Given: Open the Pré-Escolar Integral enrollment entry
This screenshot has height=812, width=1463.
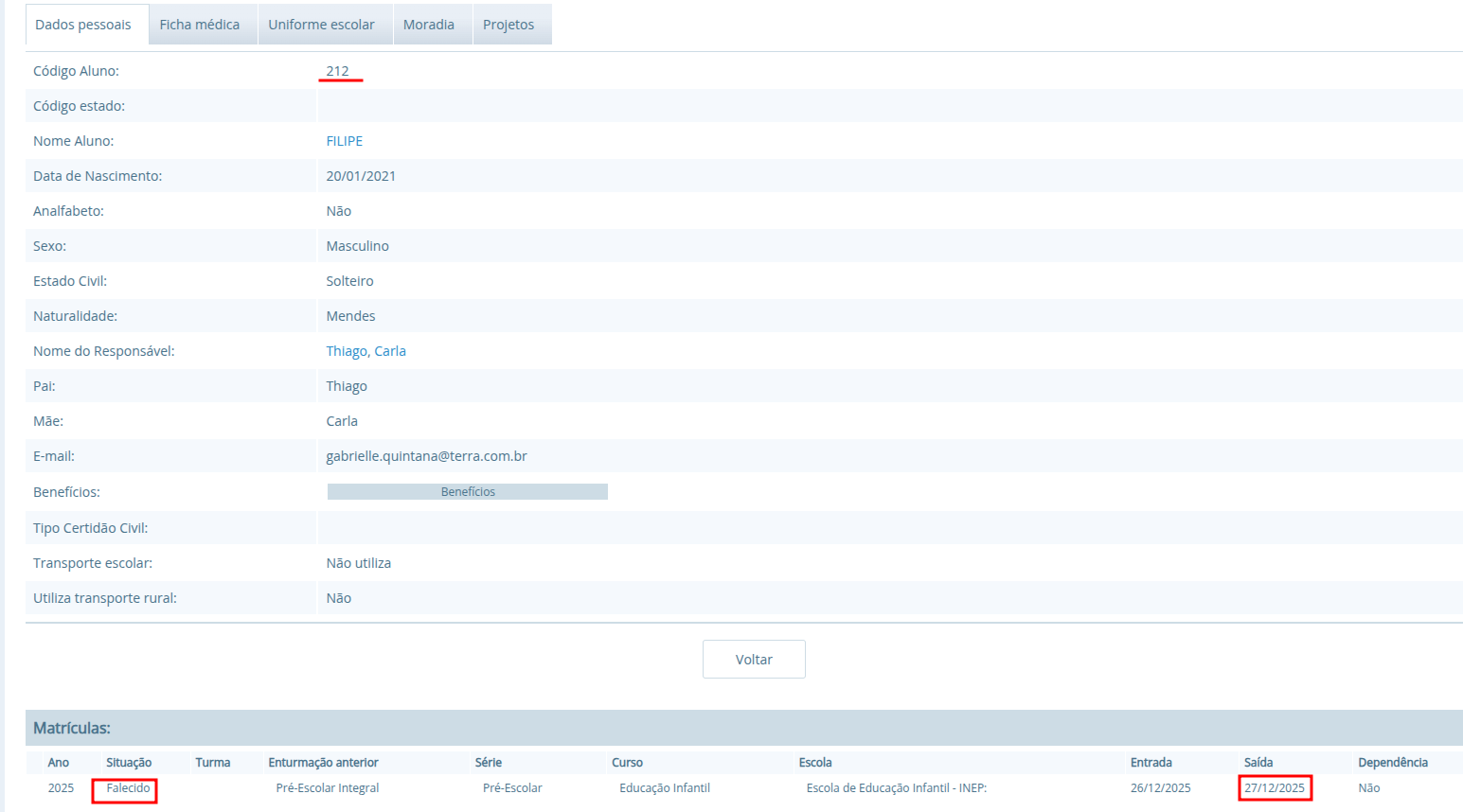Looking at the screenshot, I should [x=327, y=788].
